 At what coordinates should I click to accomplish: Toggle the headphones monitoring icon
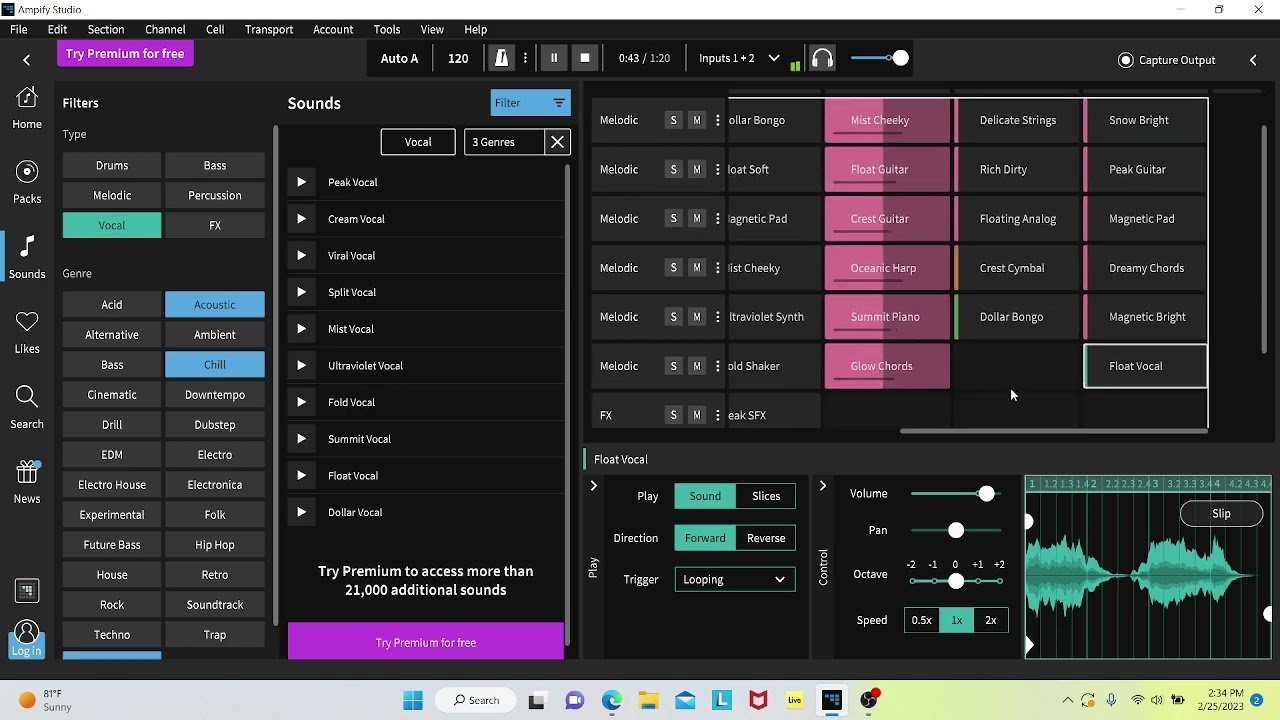click(822, 58)
